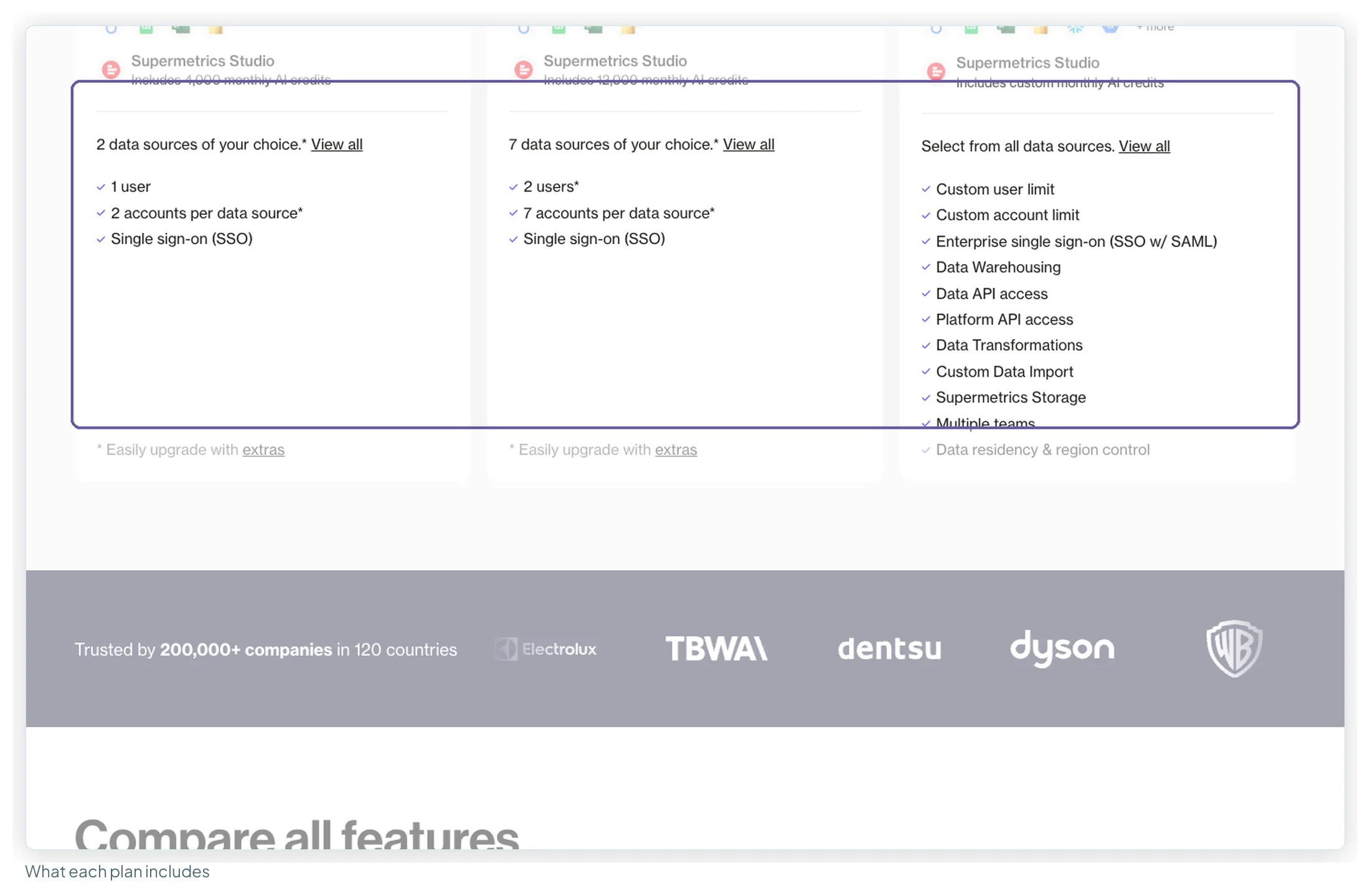This screenshot has height=896, width=1370.
Task: Click the Supermetrics Studio icon with custom credits
Action: coord(936,72)
